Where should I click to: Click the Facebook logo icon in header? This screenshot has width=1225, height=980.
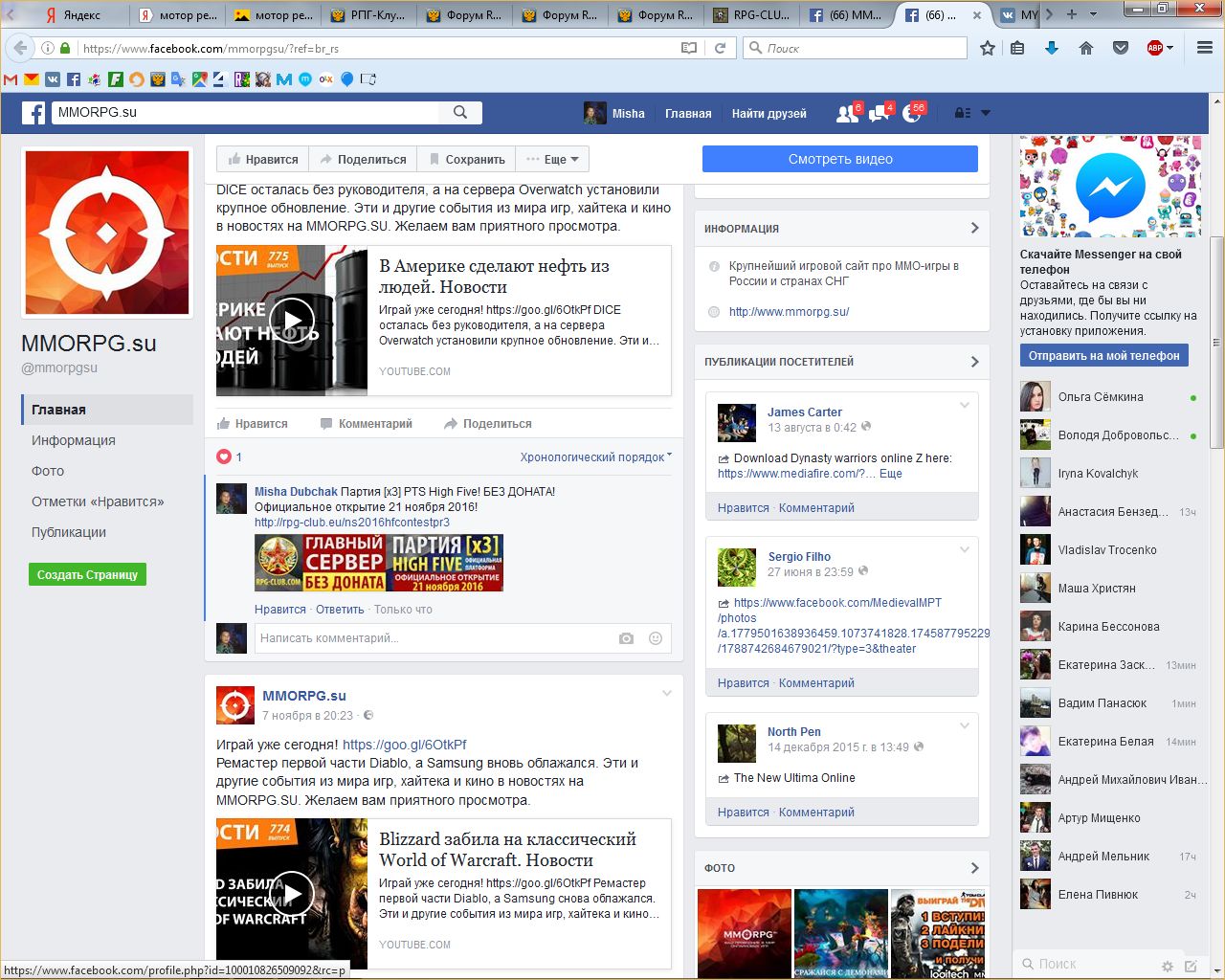click(33, 113)
